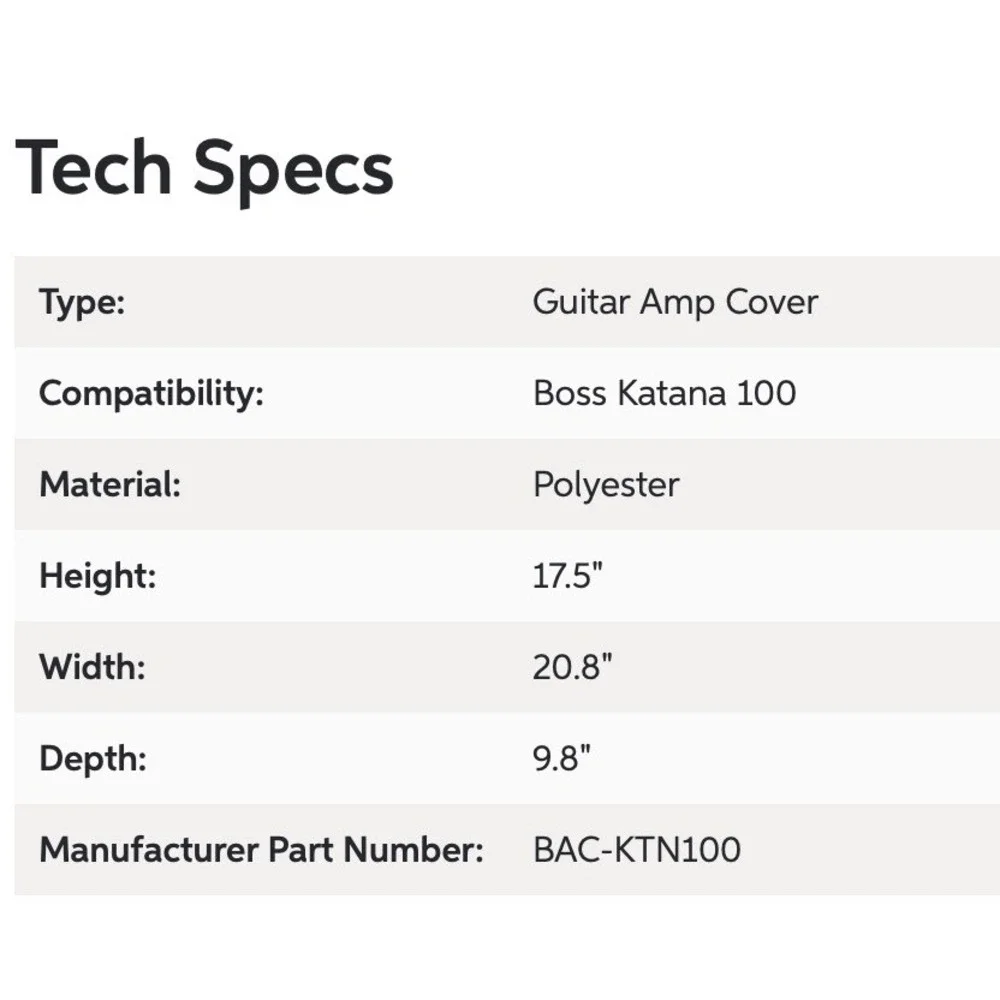Select the Material label

point(110,484)
